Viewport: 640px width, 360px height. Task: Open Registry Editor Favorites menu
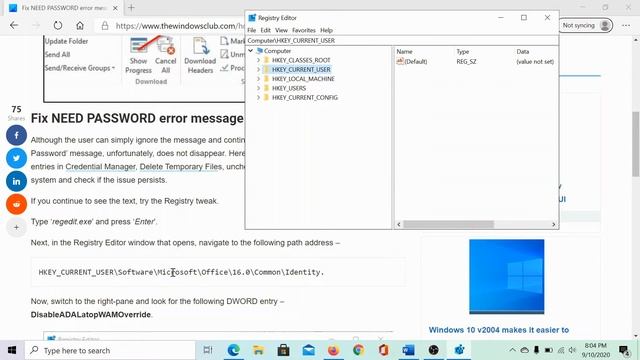pyautogui.click(x=304, y=30)
